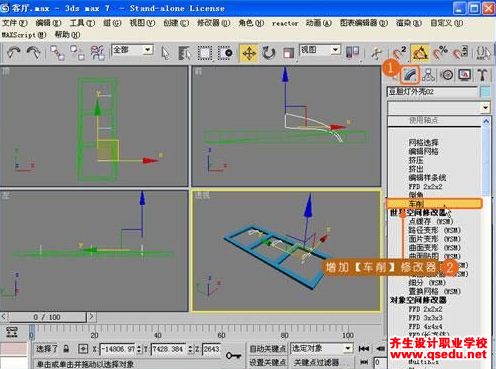Step time slider back with left arrow
Image resolution: width=496 pixels, height=369 pixels.
(x=4, y=317)
